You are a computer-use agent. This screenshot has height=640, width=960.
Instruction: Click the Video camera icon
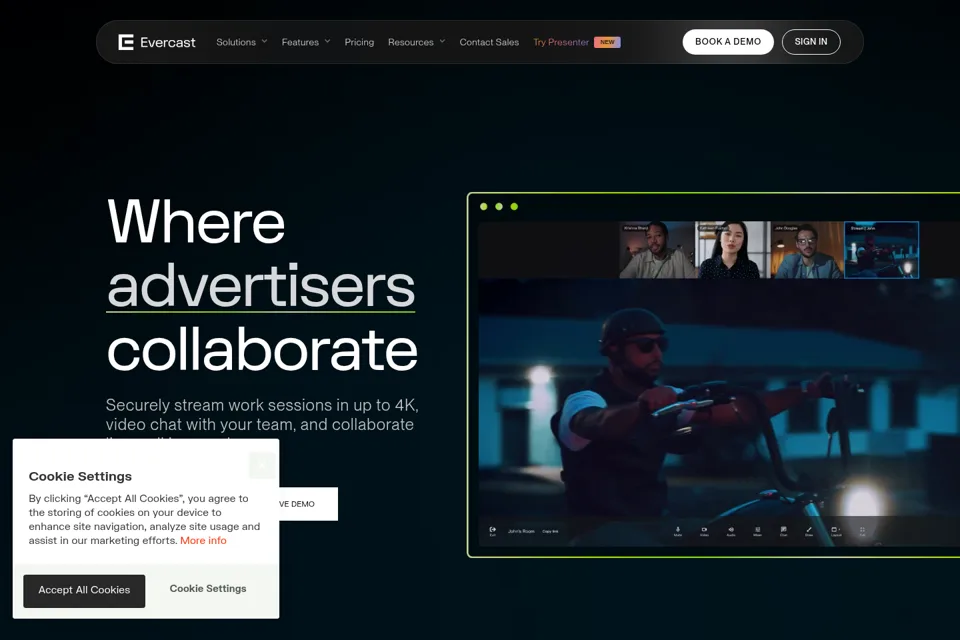click(x=704, y=531)
